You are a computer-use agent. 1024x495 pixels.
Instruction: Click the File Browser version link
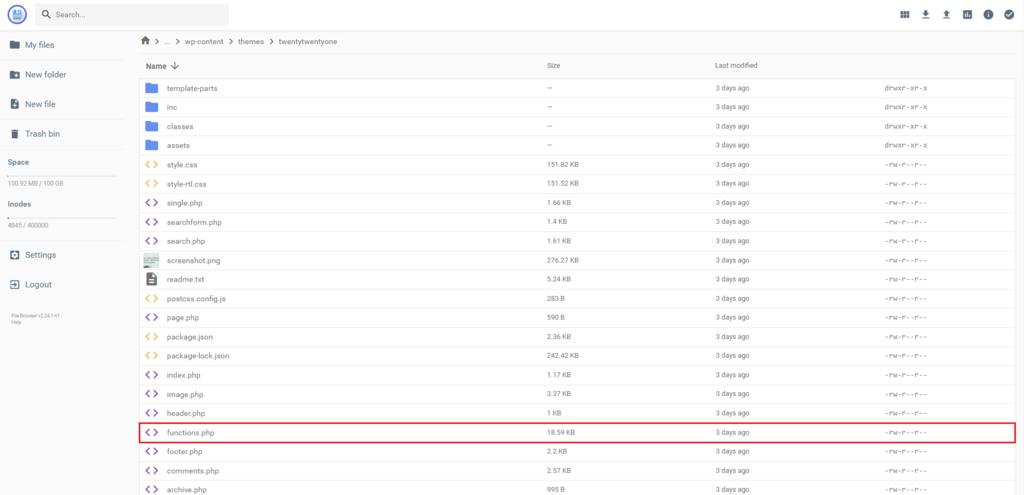pyautogui.click(x=36, y=316)
